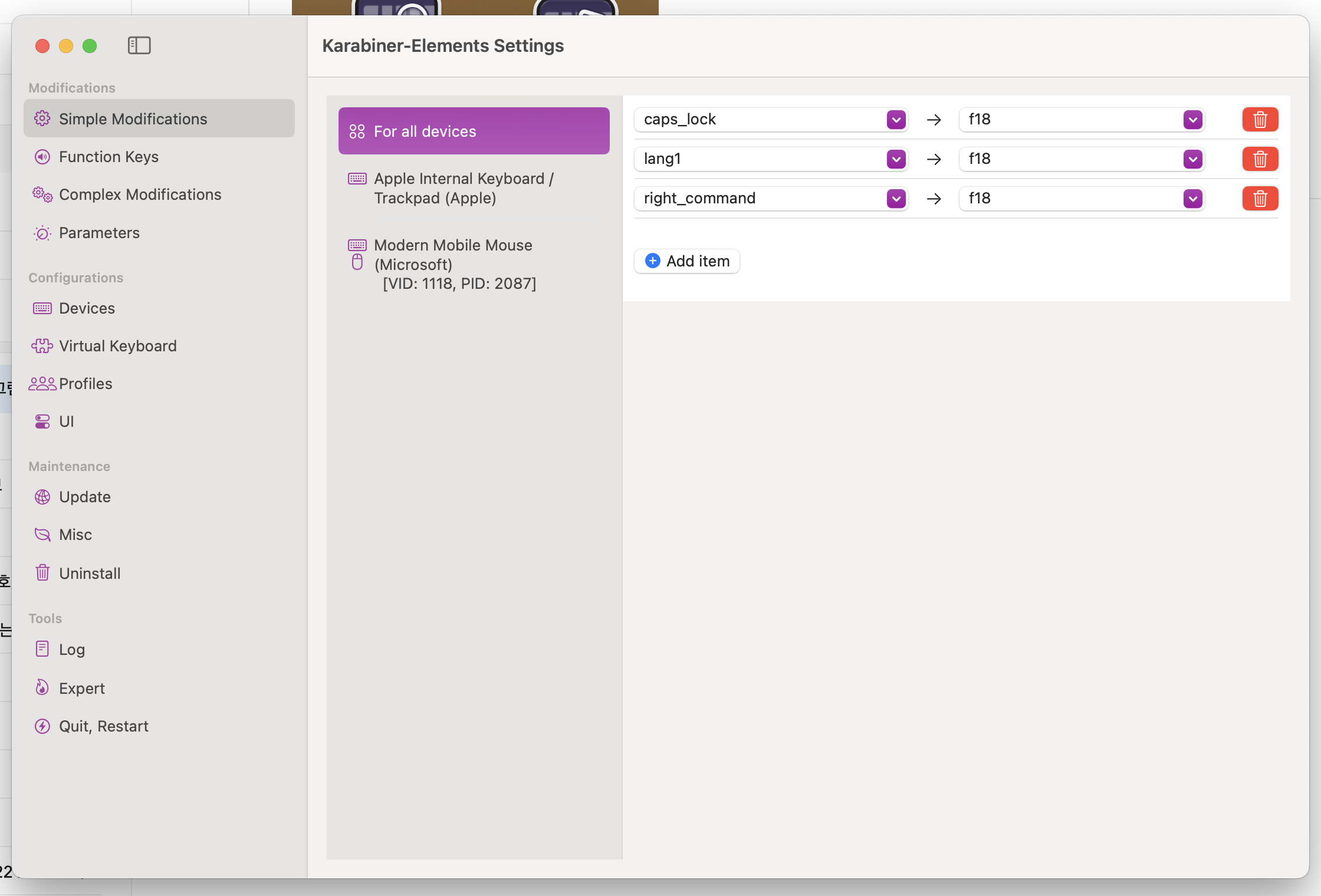This screenshot has height=896, width=1321.
Task: Click the Complex Modifications gears icon
Action: (42, 195)
